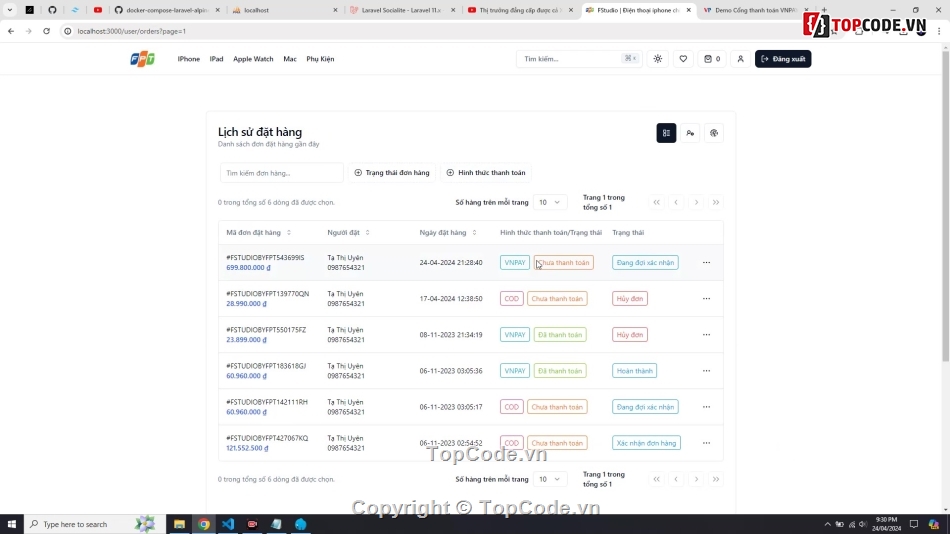Open the Windows Start menu
This screenshot has height=534, width=950.
(x=12, y=524)
